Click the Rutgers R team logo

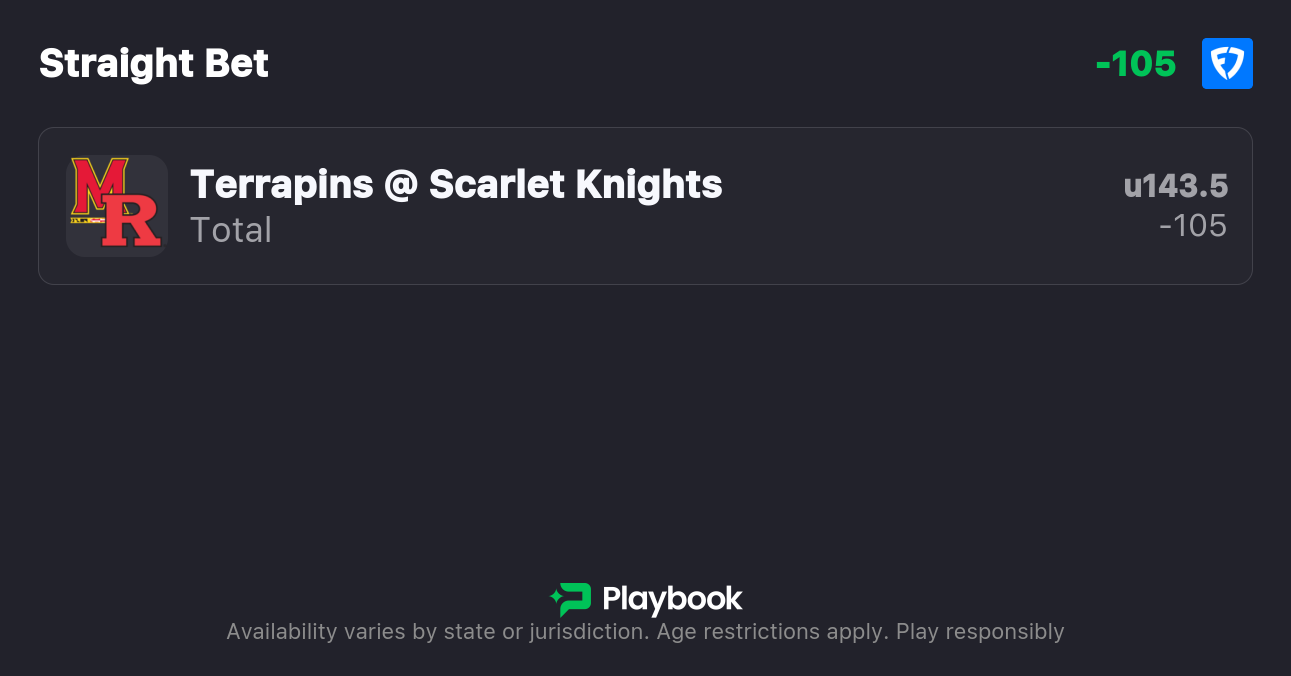[131, 221]
